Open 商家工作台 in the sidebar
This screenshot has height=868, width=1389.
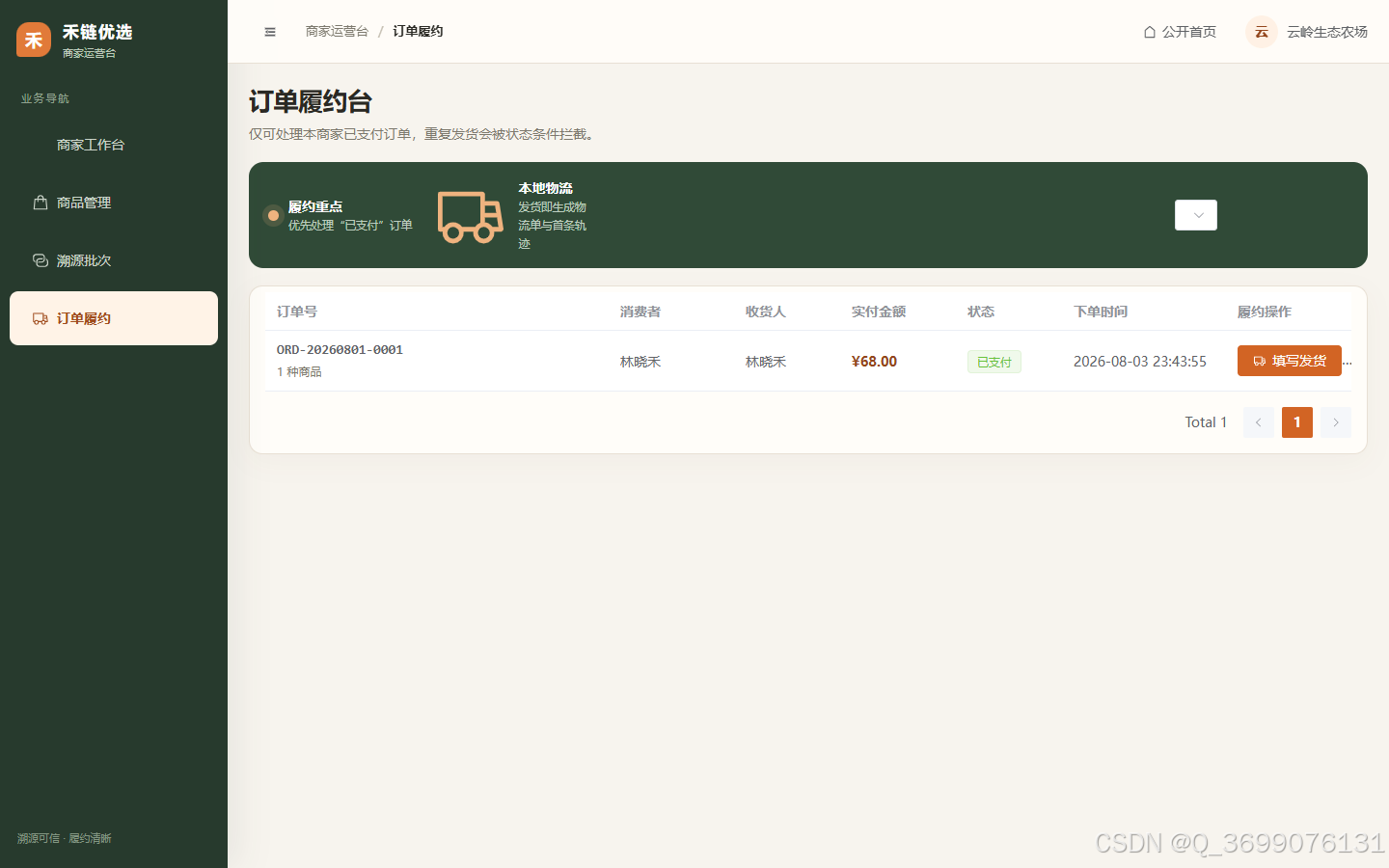coord(114,145)
